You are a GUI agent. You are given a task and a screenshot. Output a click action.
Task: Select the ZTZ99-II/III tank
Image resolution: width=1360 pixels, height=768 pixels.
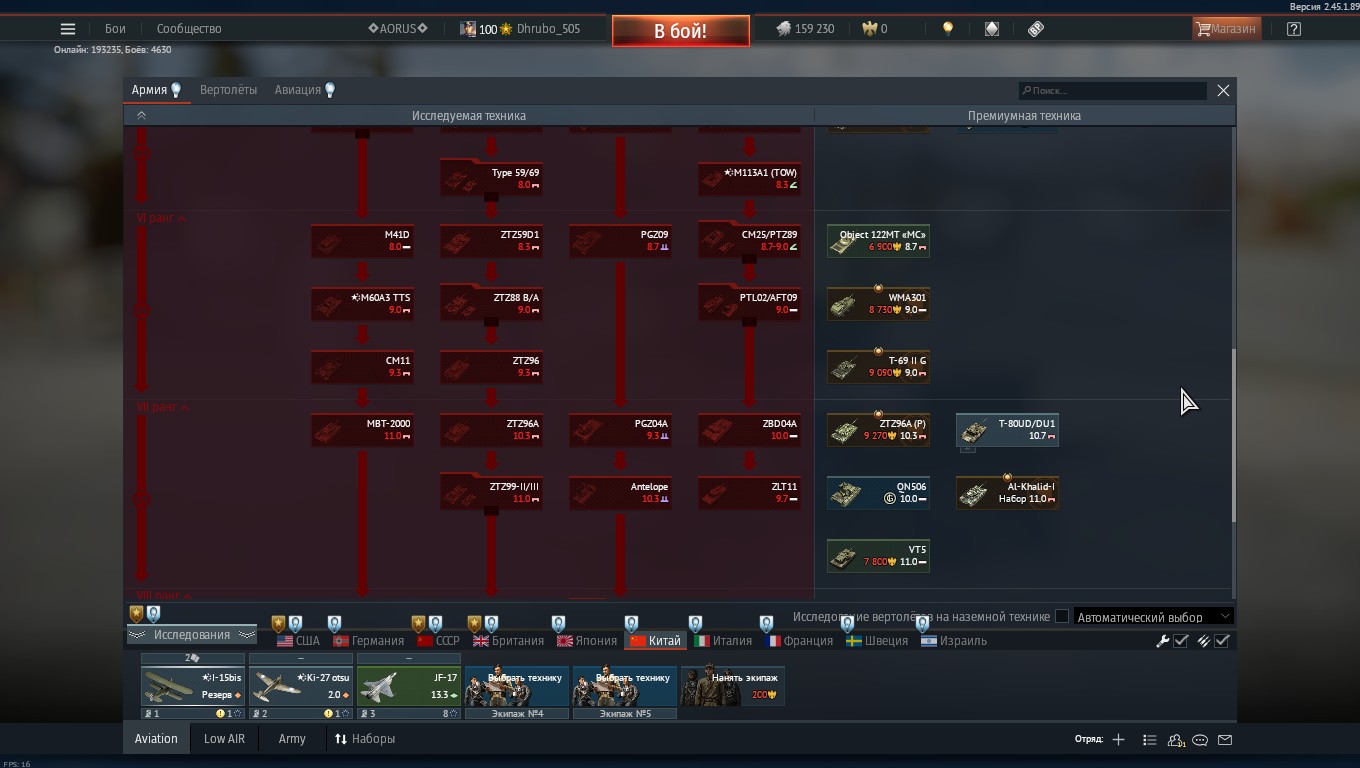[x=491, y=493]
